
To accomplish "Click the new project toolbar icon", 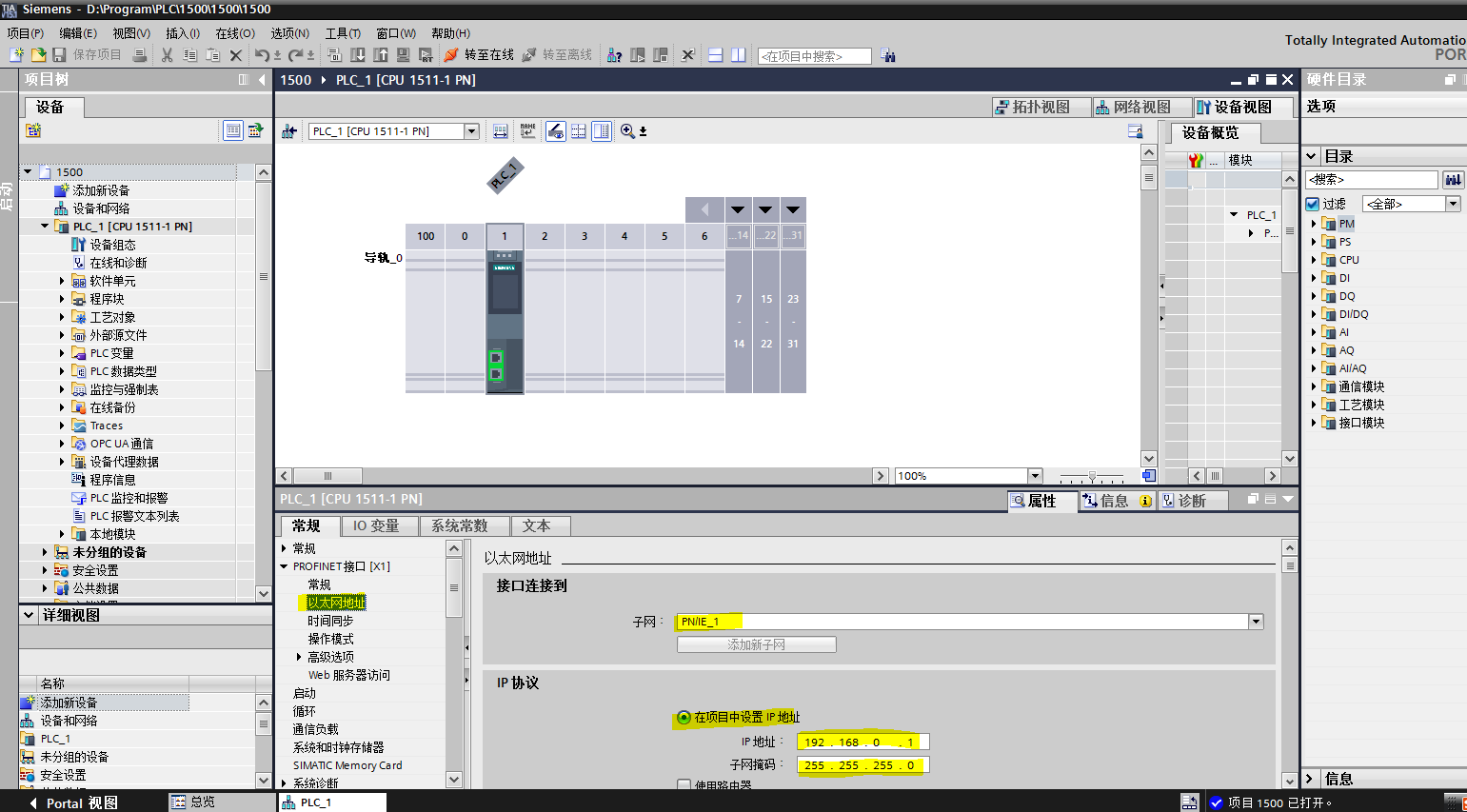I will click(16, 55).
